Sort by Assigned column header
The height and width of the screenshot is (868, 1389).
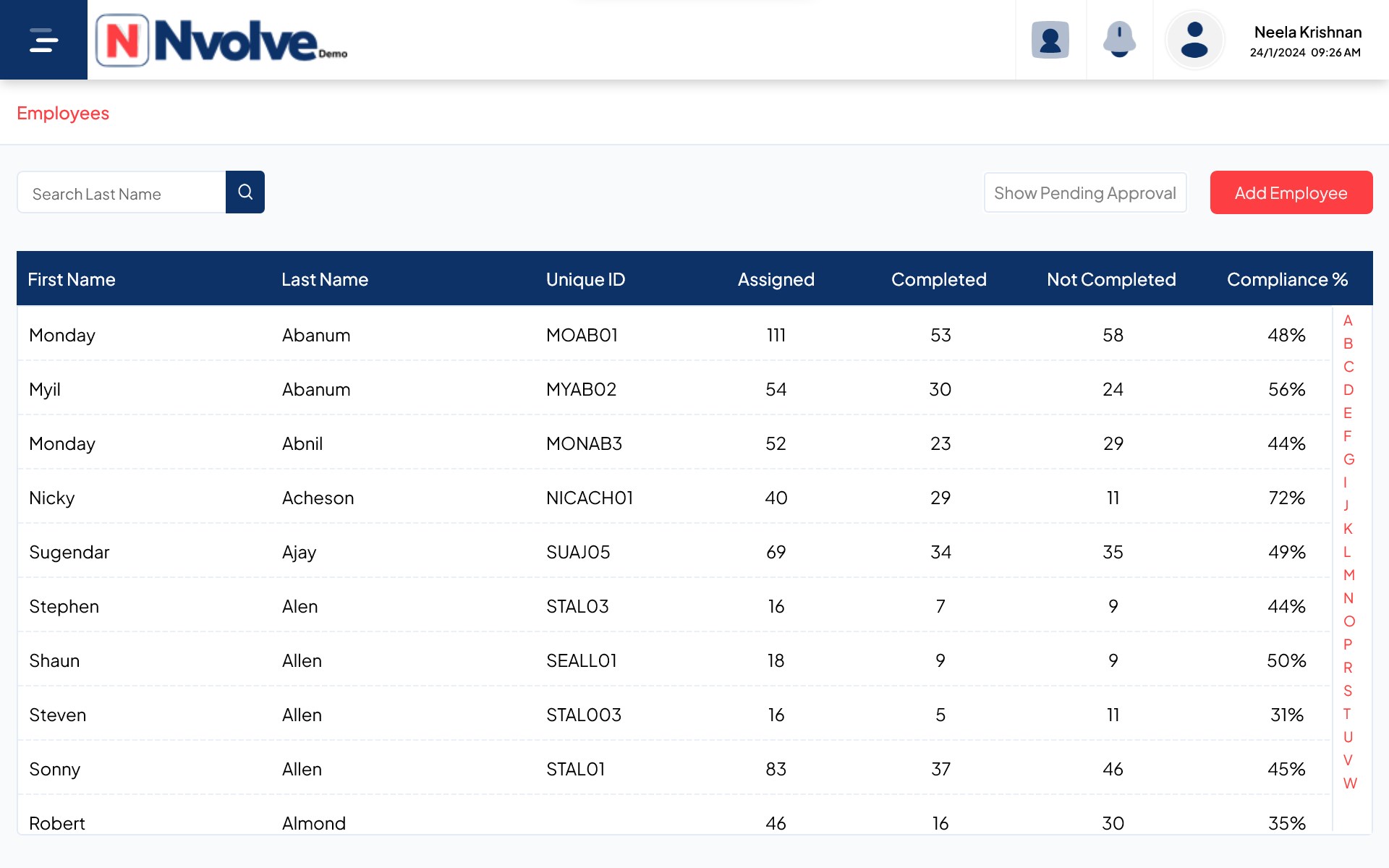coord(776,279)
